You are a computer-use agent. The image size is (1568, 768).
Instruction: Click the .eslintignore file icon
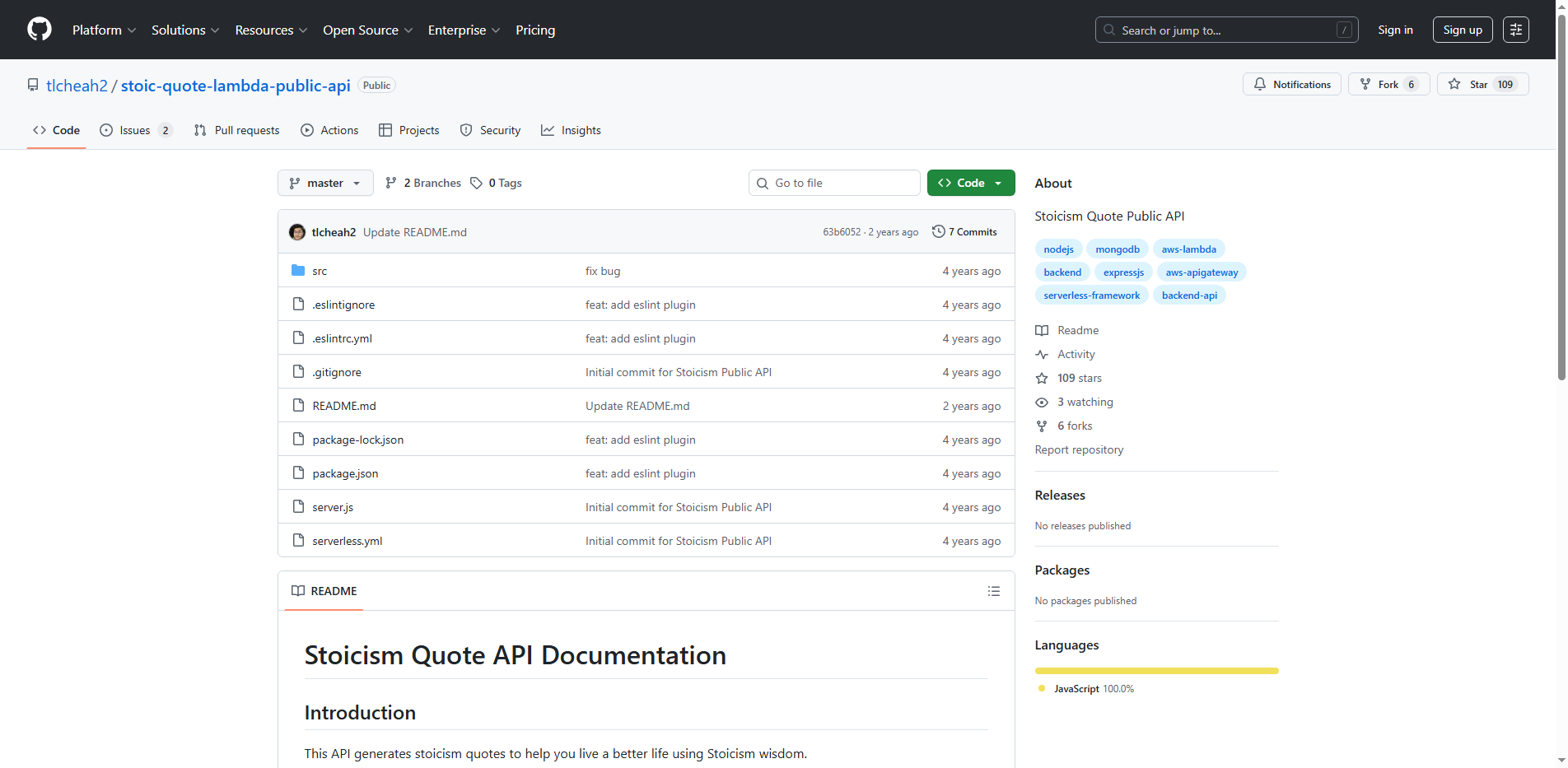298,305
